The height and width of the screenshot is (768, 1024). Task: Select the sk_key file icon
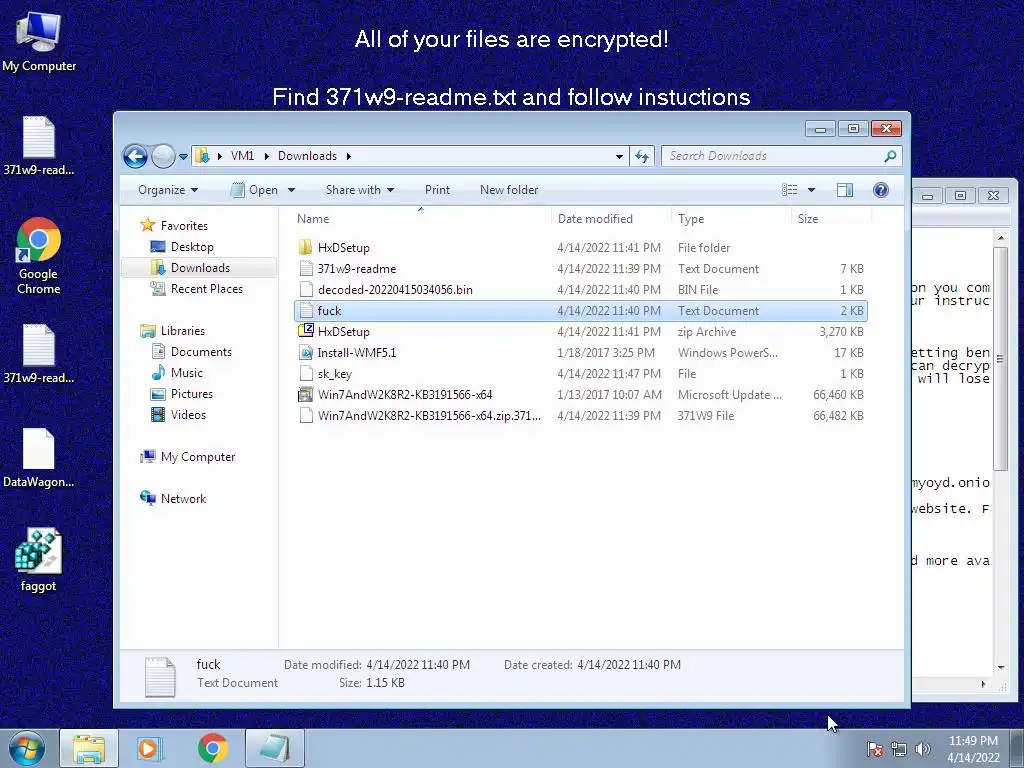pyautogui.click(x=306, y=374)
